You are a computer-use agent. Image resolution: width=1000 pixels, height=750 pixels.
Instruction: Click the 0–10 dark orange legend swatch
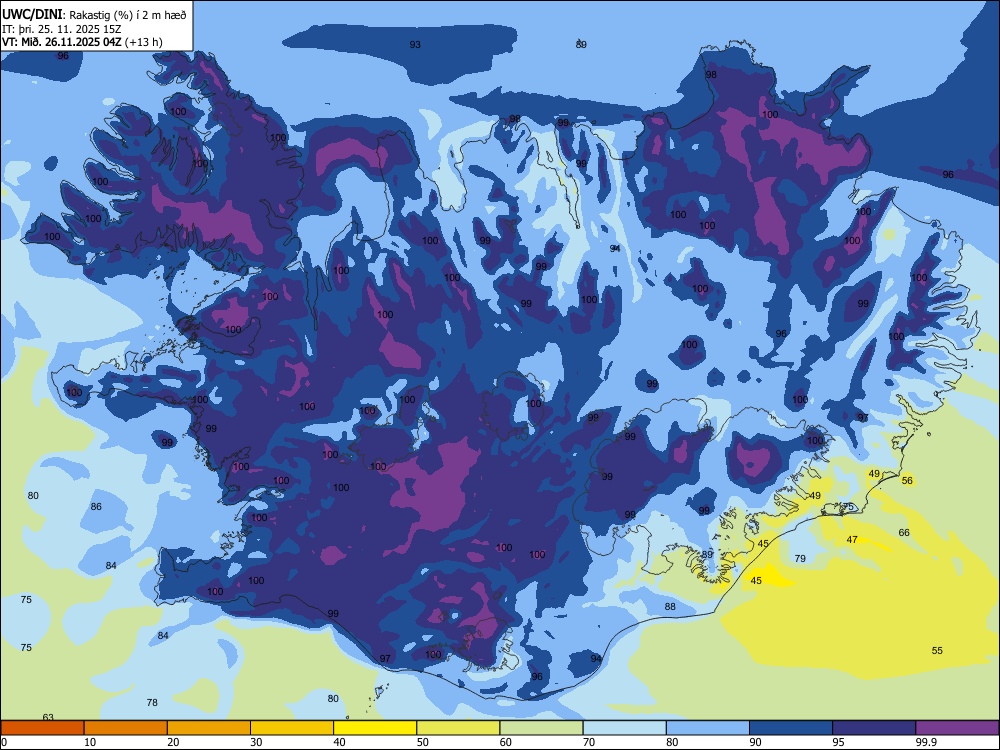pyautogui.click(x=42, y=728)
